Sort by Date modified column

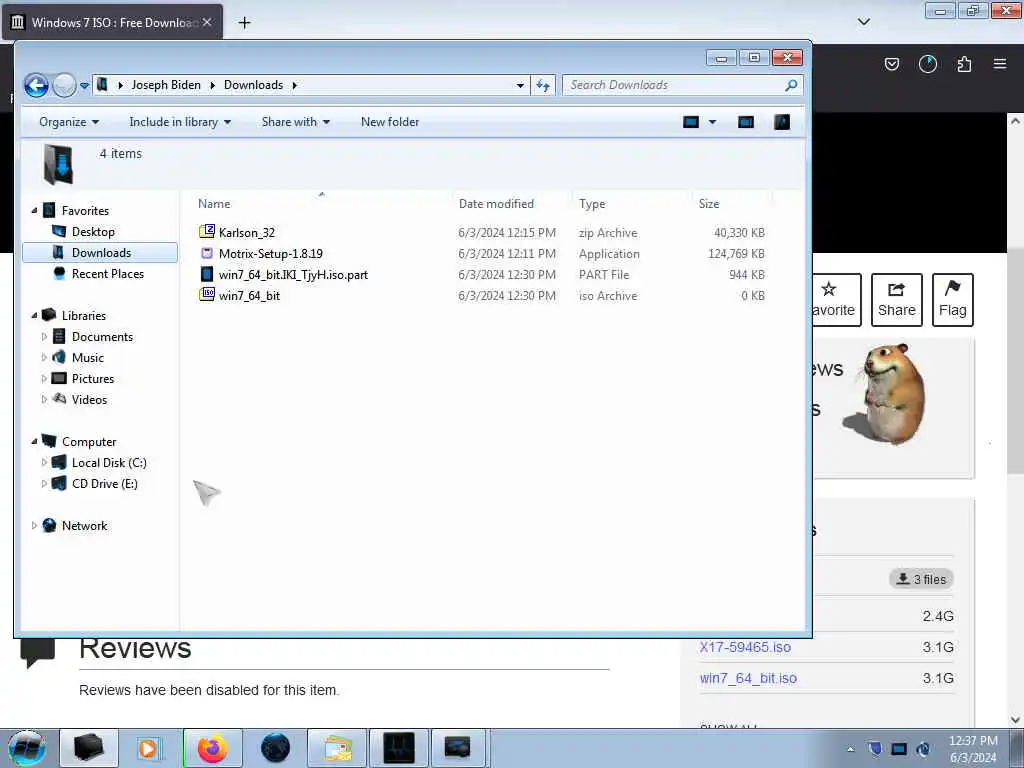(496, 204)
